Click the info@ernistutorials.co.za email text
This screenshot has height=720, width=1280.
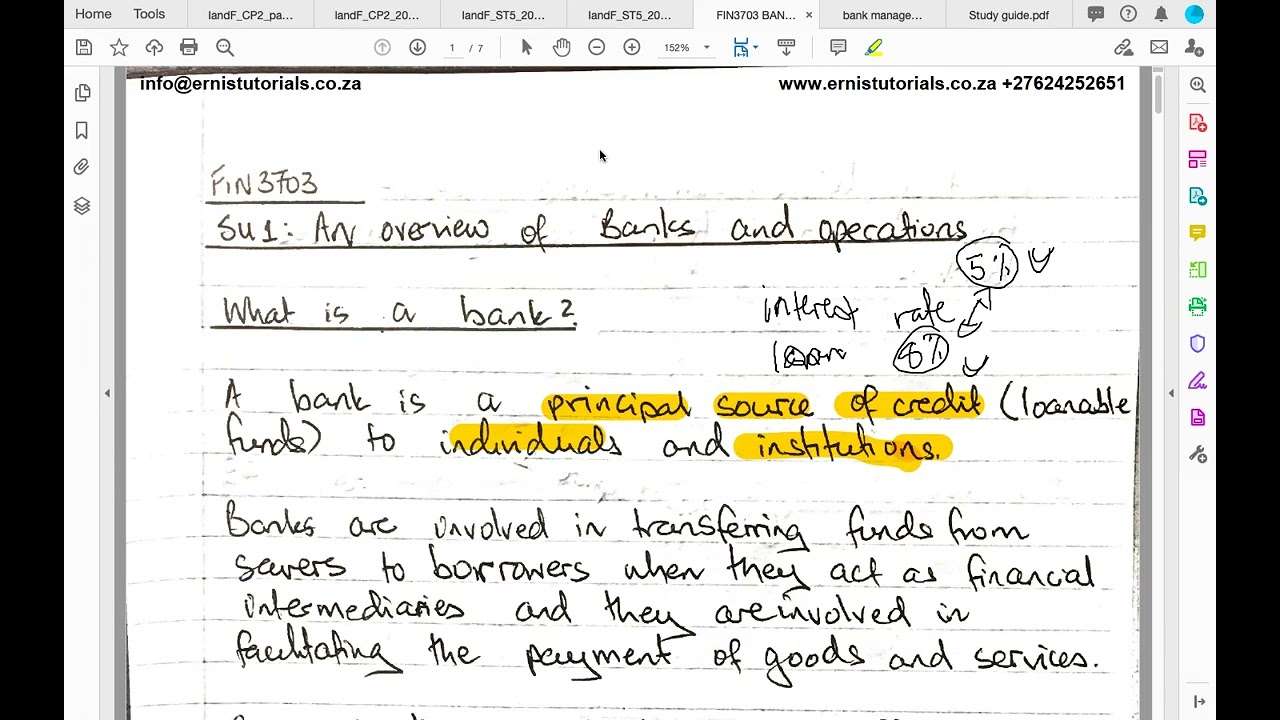[250, 83]
